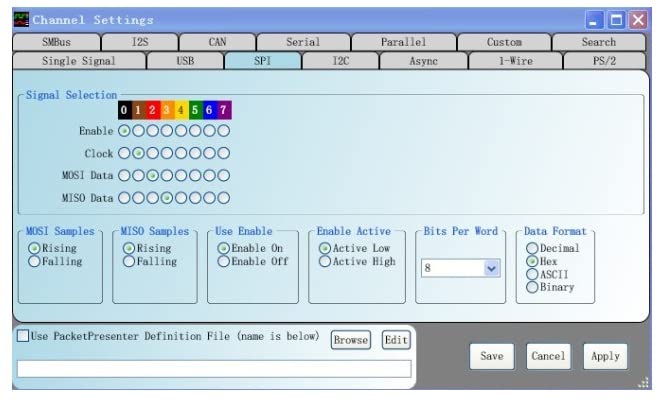Screen dimensions: 663x403
Task: Maximize the Channel Settings window
Action: point(616,19)
